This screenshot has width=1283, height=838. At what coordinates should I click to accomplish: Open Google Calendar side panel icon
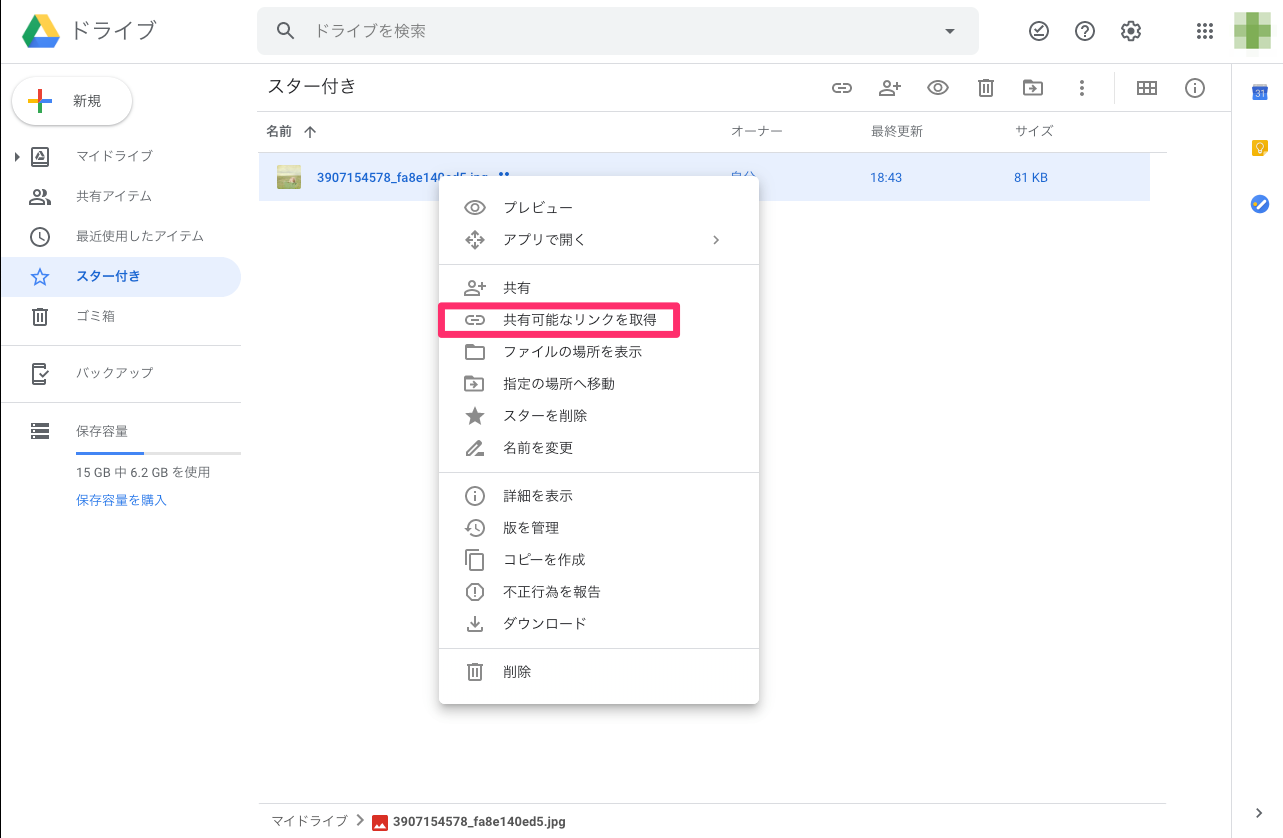coord(1260,92)
